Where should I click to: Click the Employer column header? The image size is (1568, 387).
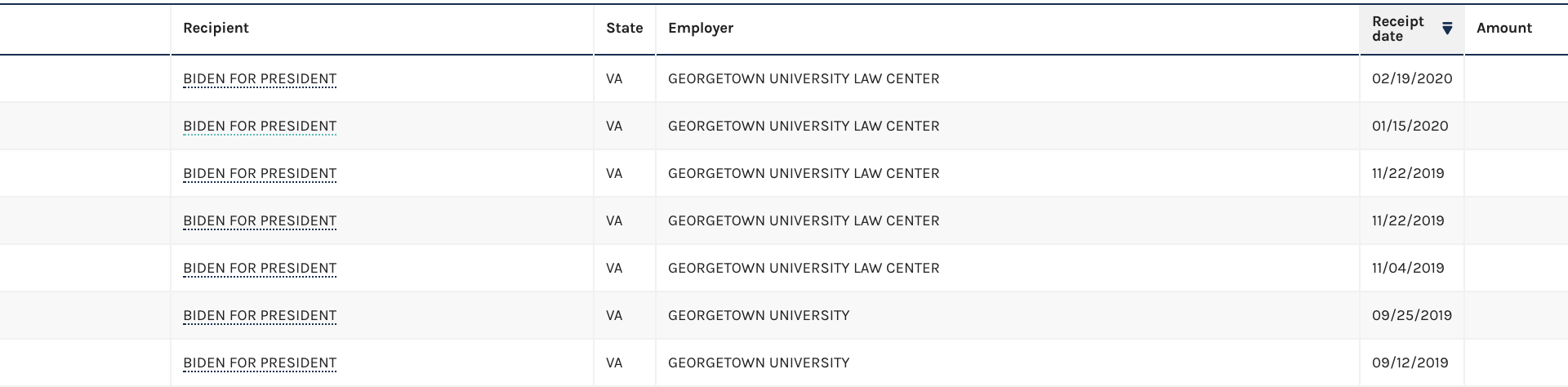[701, 28]
